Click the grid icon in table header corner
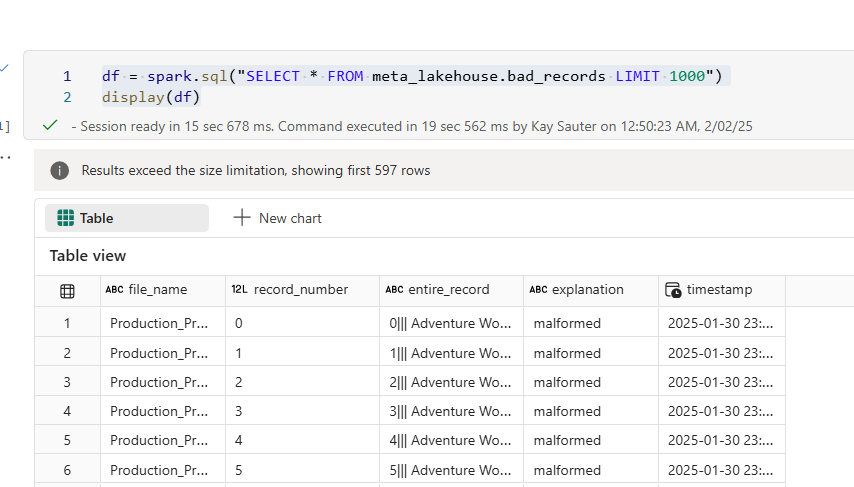This screenshot has width=854, height=487. (x=67, y=291)
